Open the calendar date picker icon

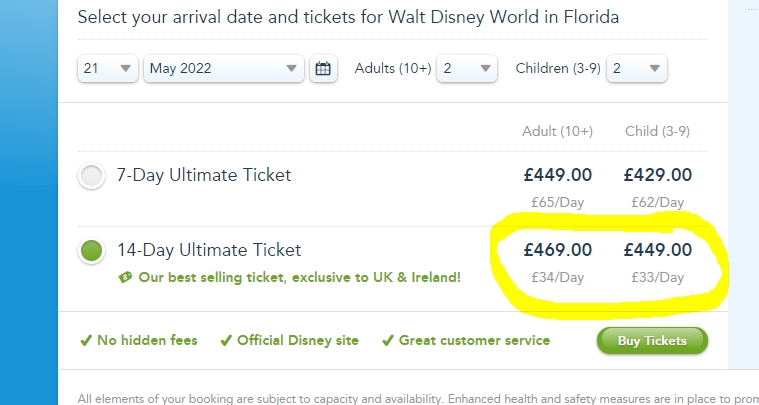tap(322, 69)
